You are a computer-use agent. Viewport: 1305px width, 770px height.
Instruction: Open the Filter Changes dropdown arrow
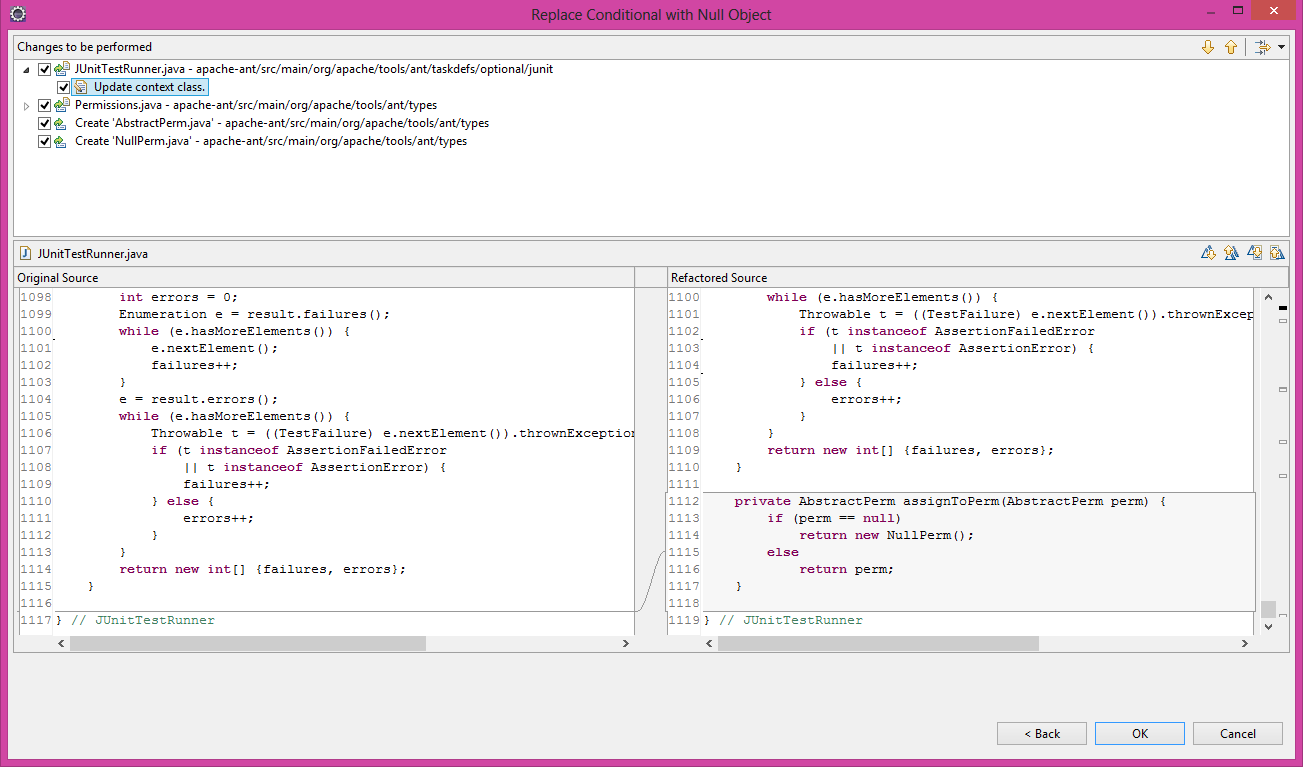click(1281, 47)
